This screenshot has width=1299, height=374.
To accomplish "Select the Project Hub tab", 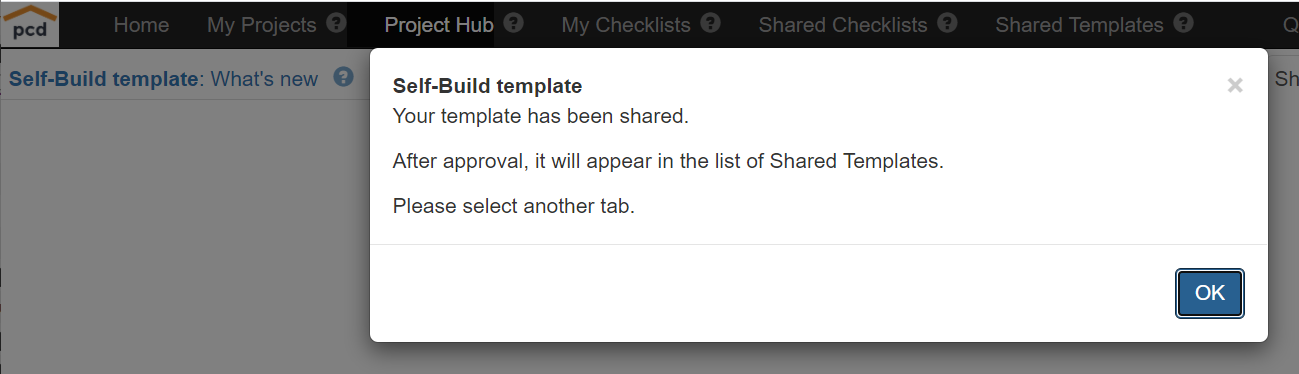I will [x=439, y=25].
